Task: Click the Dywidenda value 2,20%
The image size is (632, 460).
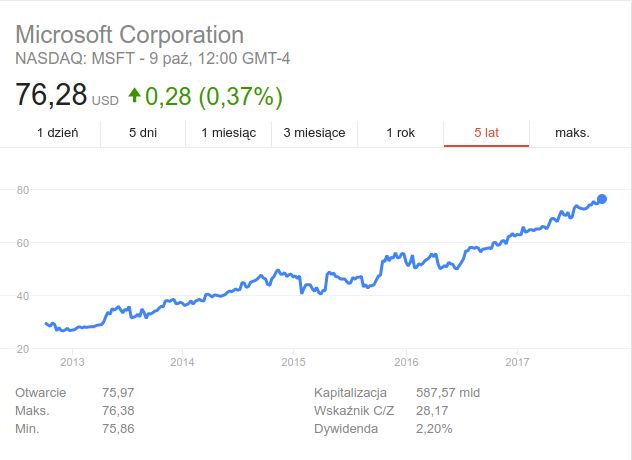Action: coord(434,429)
